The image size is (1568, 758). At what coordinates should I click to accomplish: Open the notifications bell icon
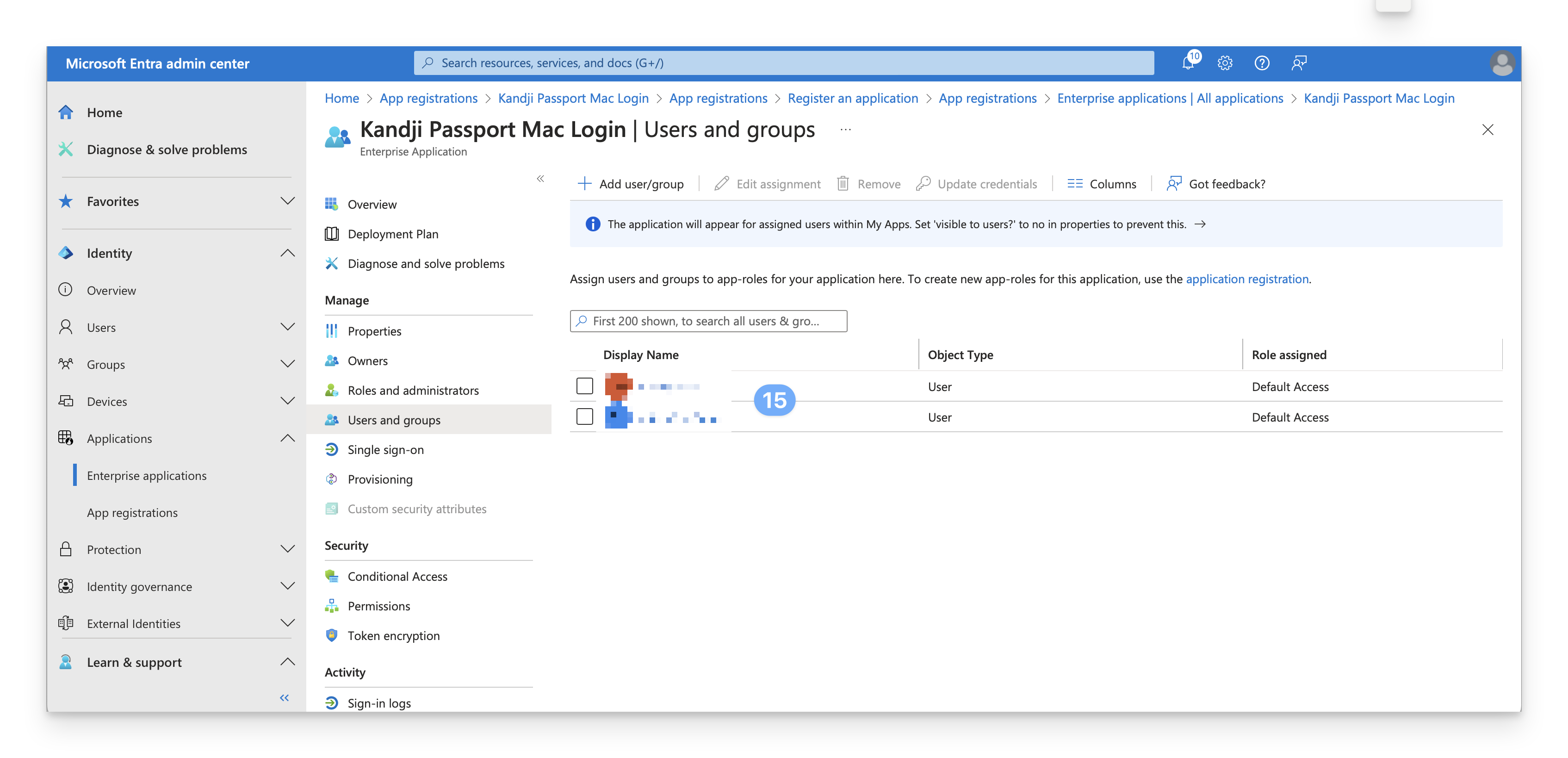pos(1188,63)
